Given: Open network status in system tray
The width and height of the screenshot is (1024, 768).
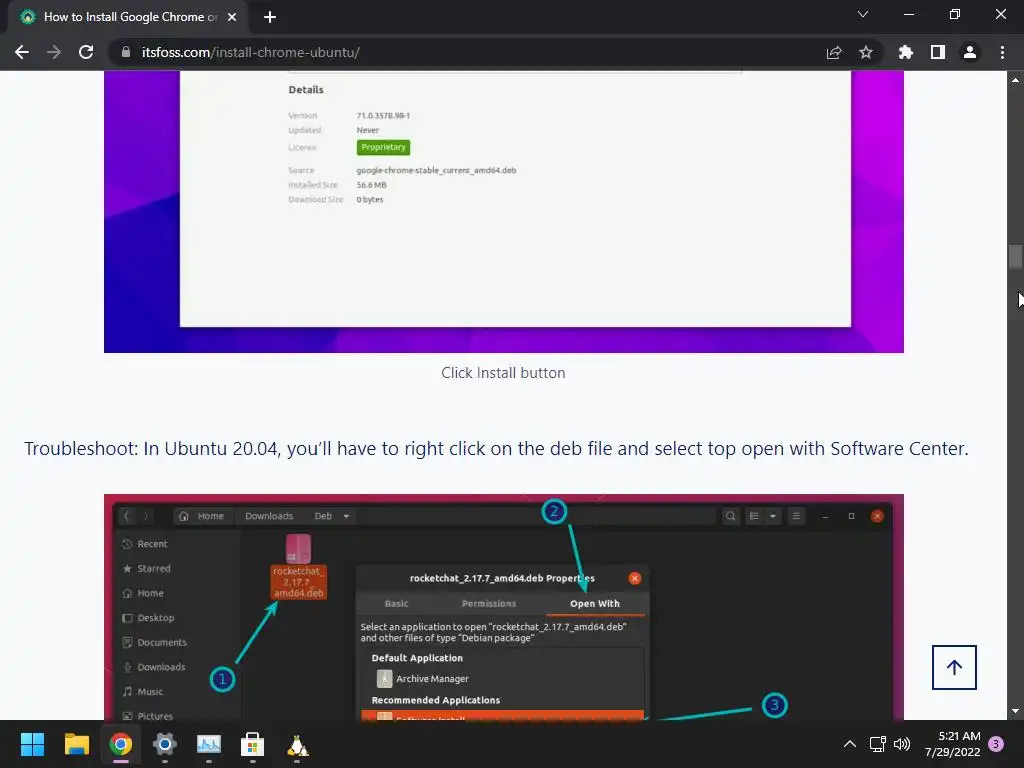Looking at the screenshot, I should tap(877, 744).
